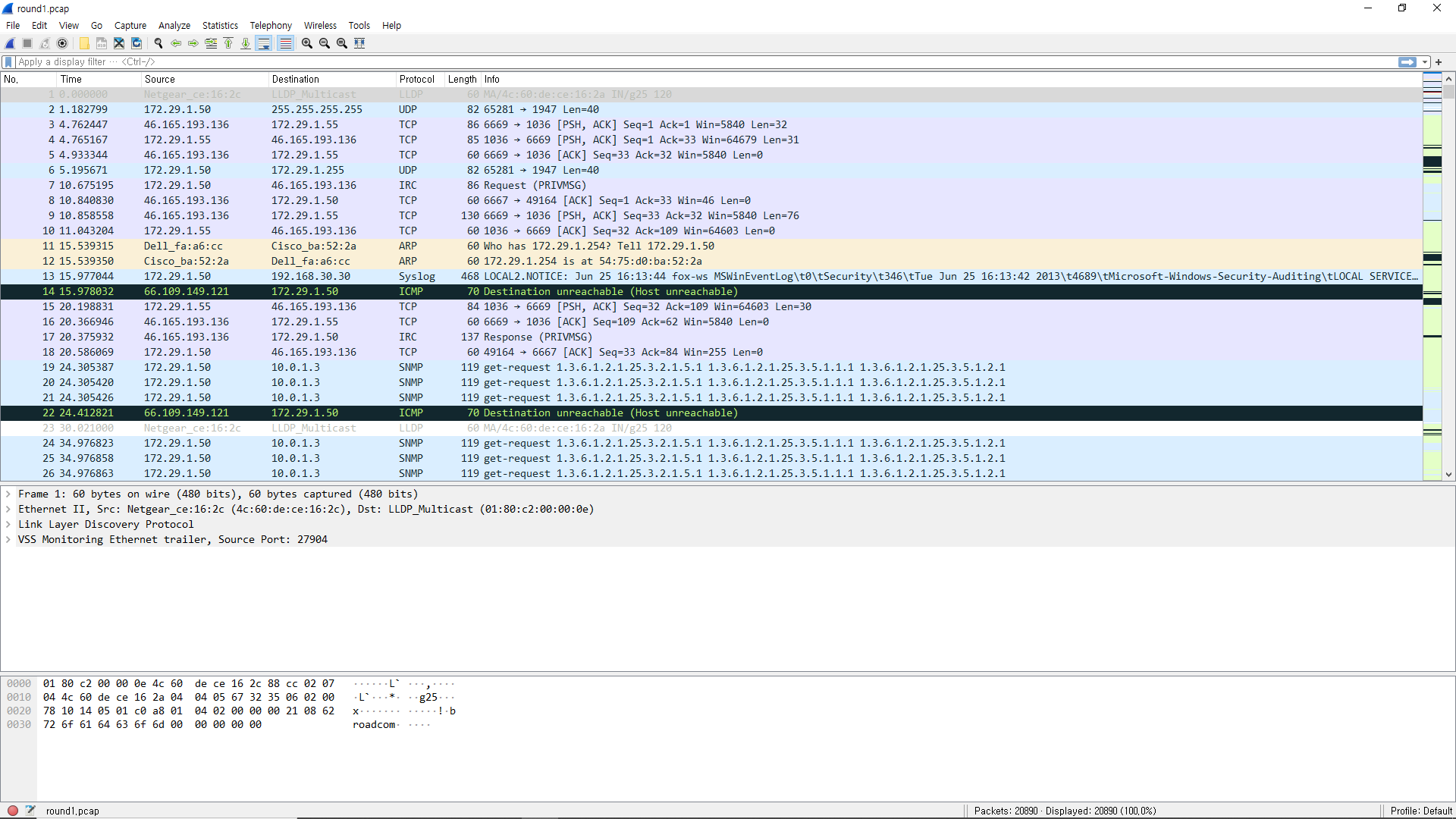Screen dimensions: 1456x819
Task: Open capture options gear icon
Action: (62, 43)
